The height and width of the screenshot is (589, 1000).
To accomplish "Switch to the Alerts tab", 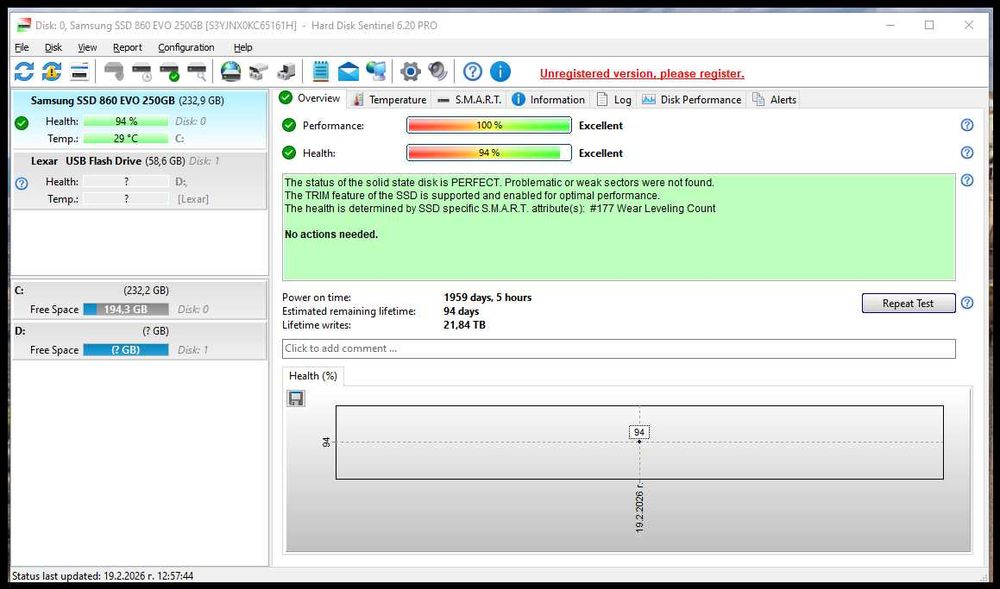I will point(774,99).
